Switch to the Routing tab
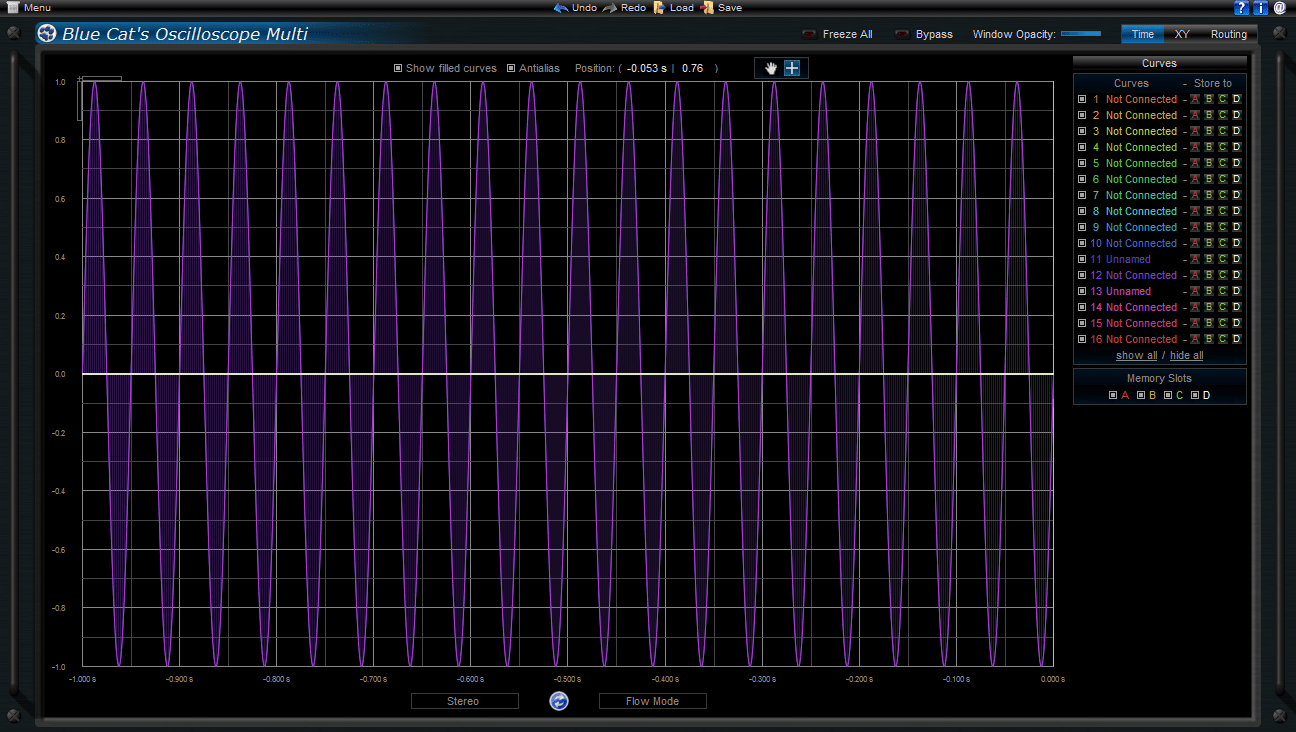Screen dimensions: 1296x732 coord(1228,34)
